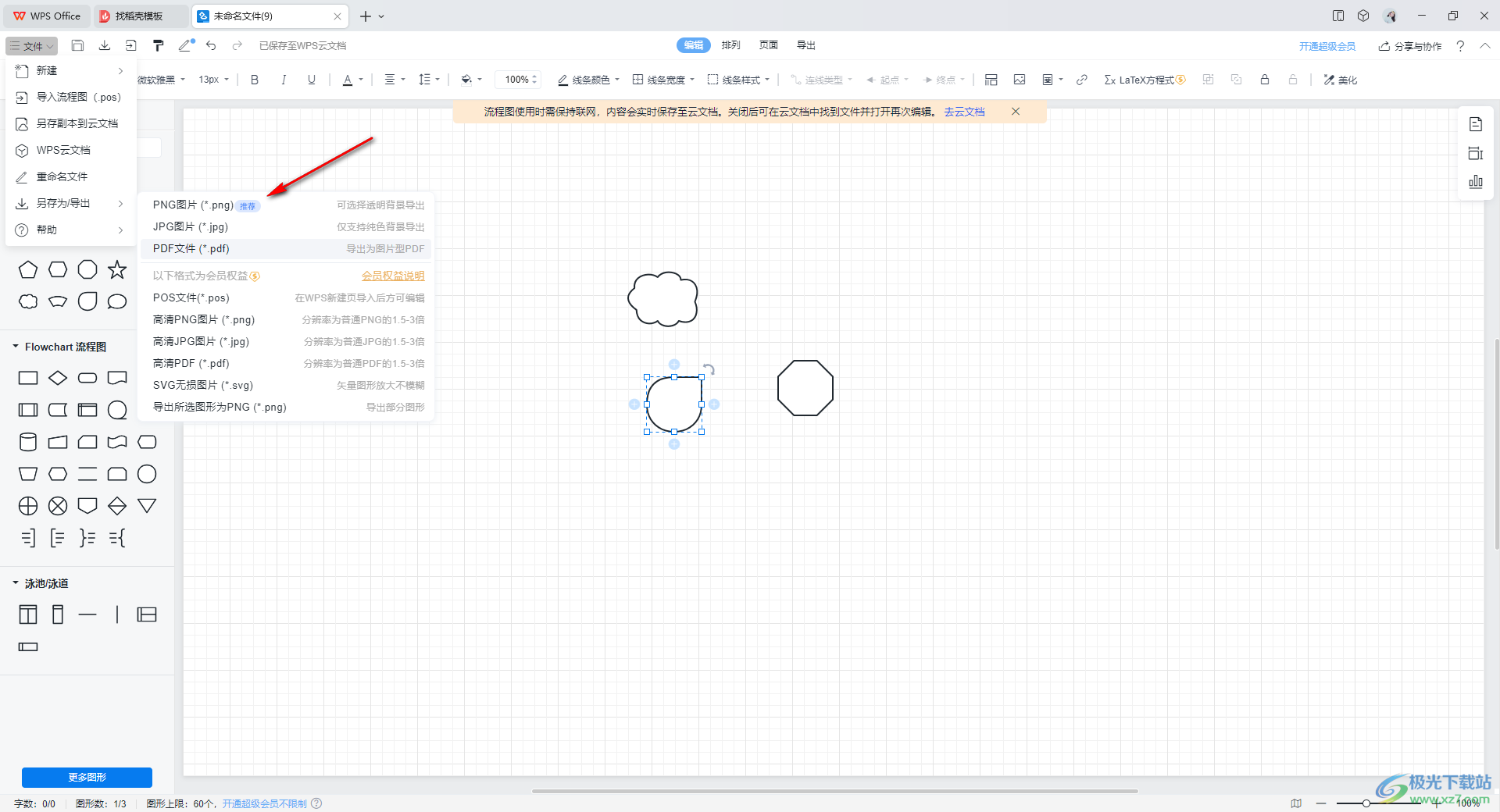The image size is (1500, 812).
Task: Select Save copy to cloud document
Action: 70,123
